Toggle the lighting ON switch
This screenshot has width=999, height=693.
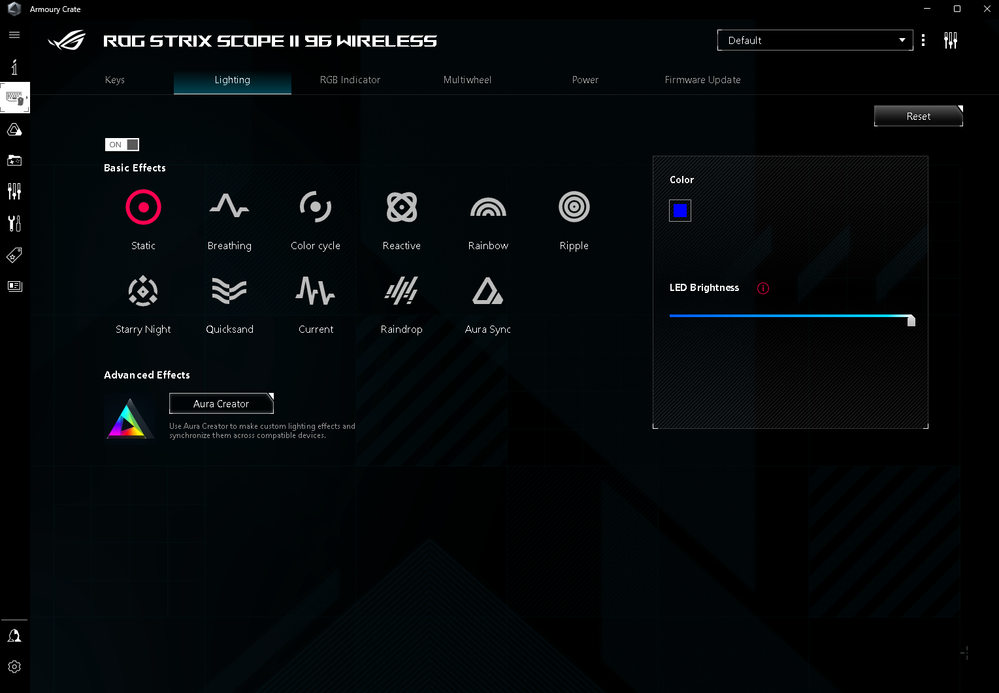(x=122, y=145)
